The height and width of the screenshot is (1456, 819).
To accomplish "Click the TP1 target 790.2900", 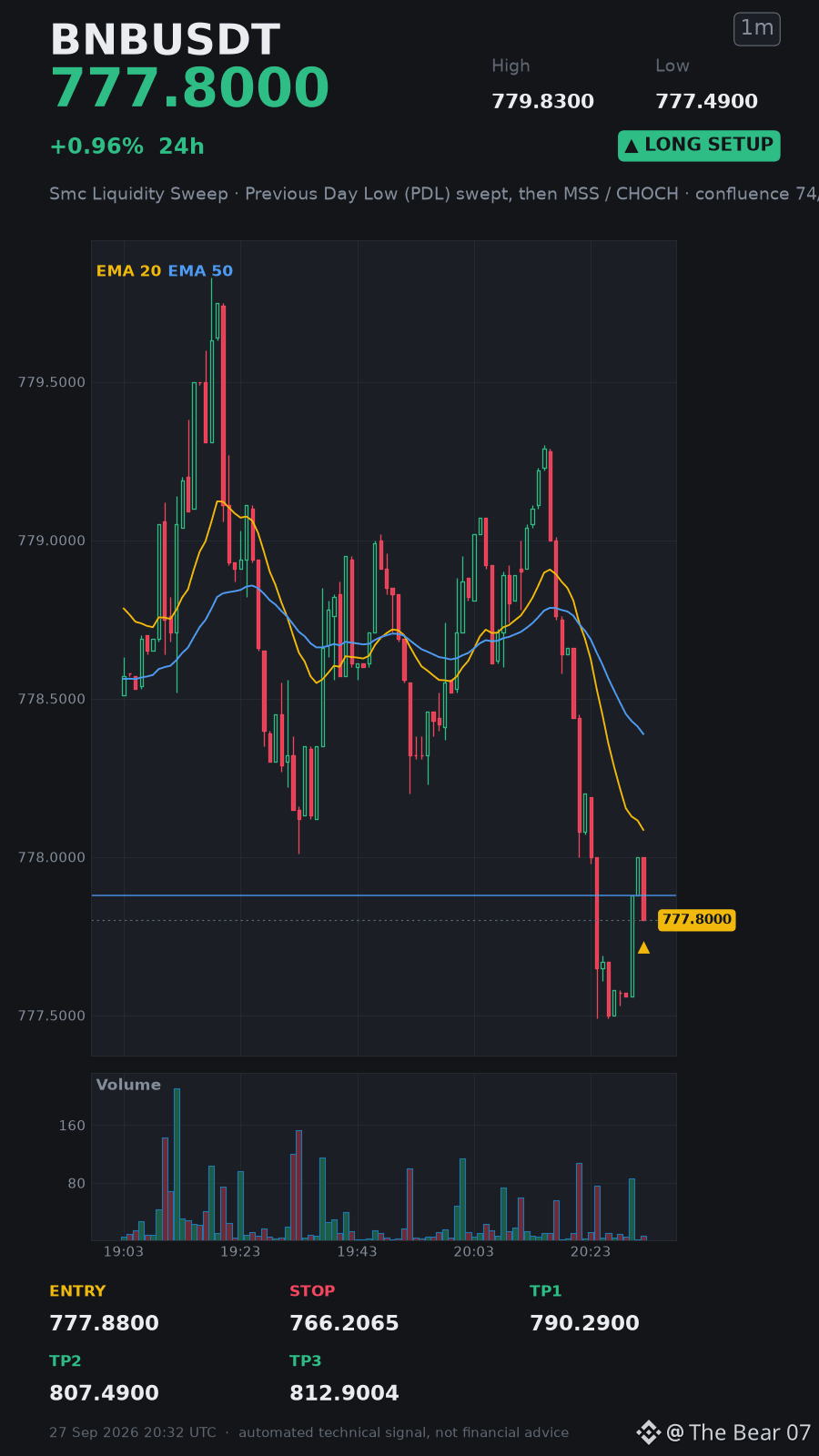I will 584,1323.
